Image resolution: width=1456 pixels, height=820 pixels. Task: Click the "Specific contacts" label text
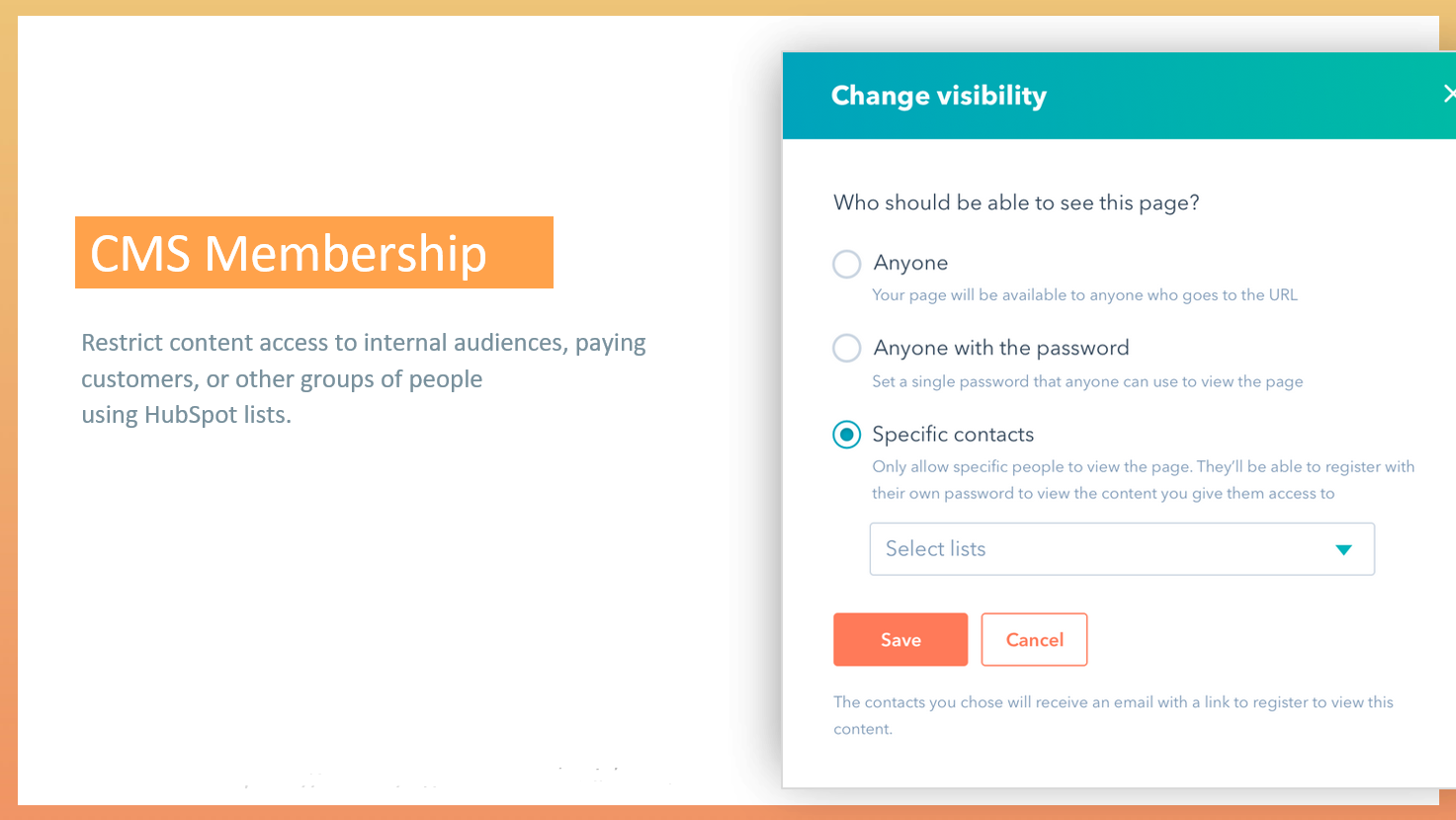(953, 435)
